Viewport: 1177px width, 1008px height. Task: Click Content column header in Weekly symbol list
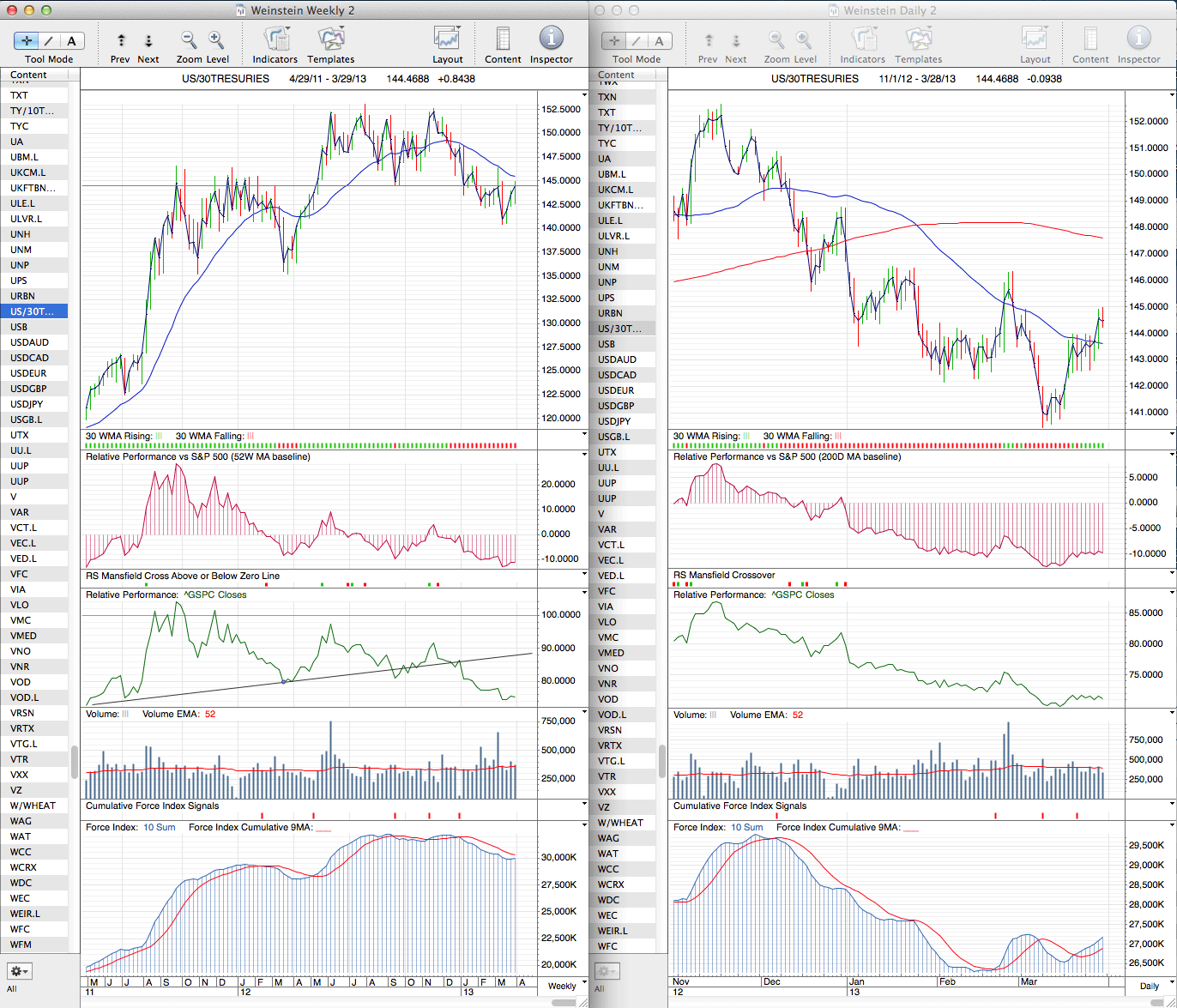click(x=29, y=75)
